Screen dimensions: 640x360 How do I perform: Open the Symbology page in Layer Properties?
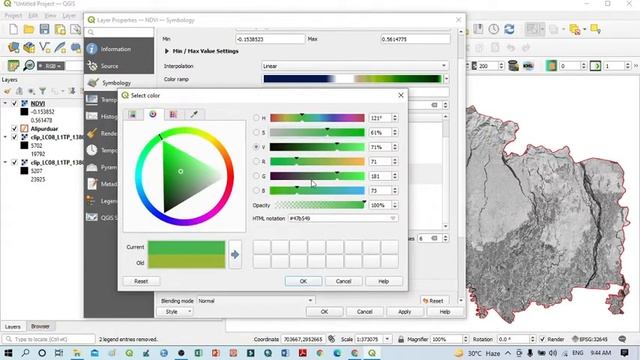119,83
